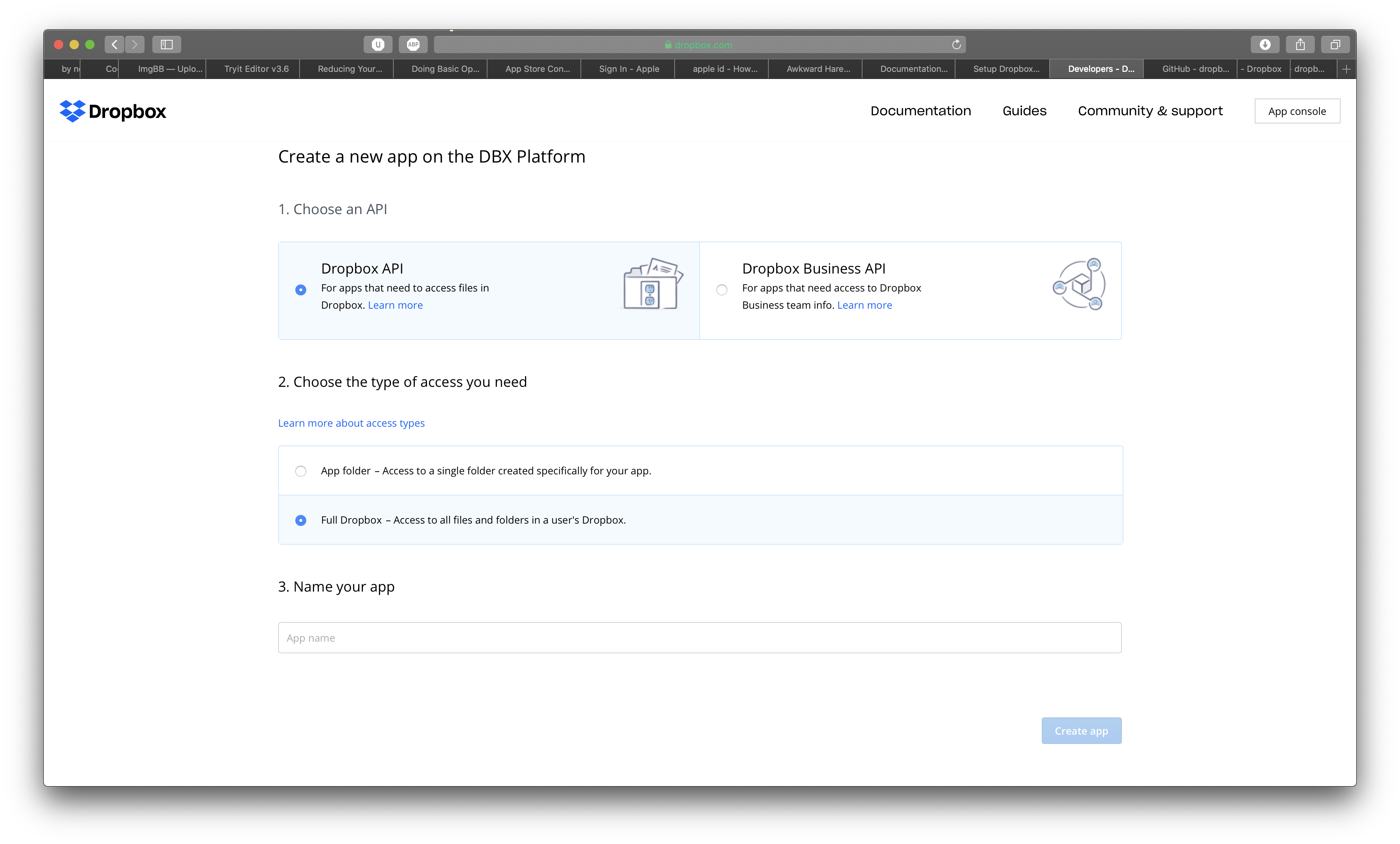The width and height of the screenshot is (1400, 844).
Task: Open the U extension icon in toolbar
Action: click(x=378, y=44)
